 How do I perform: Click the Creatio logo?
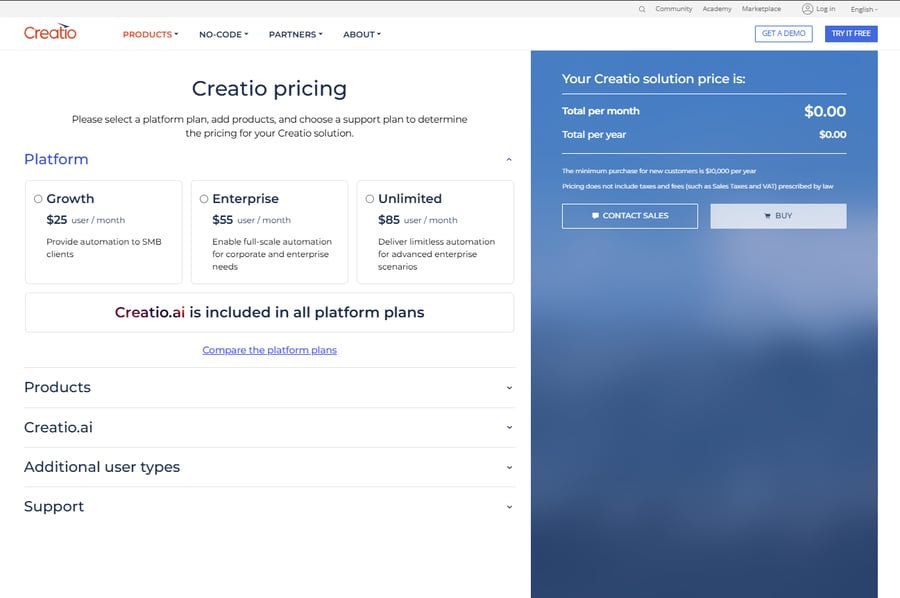(x=50, y=32)
